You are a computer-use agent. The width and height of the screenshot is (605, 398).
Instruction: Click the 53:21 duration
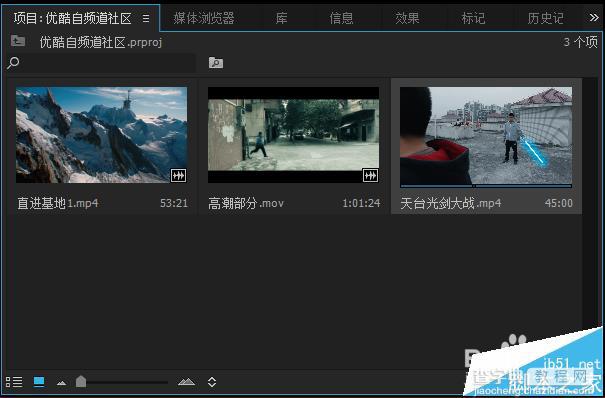(x=174, y=203)
